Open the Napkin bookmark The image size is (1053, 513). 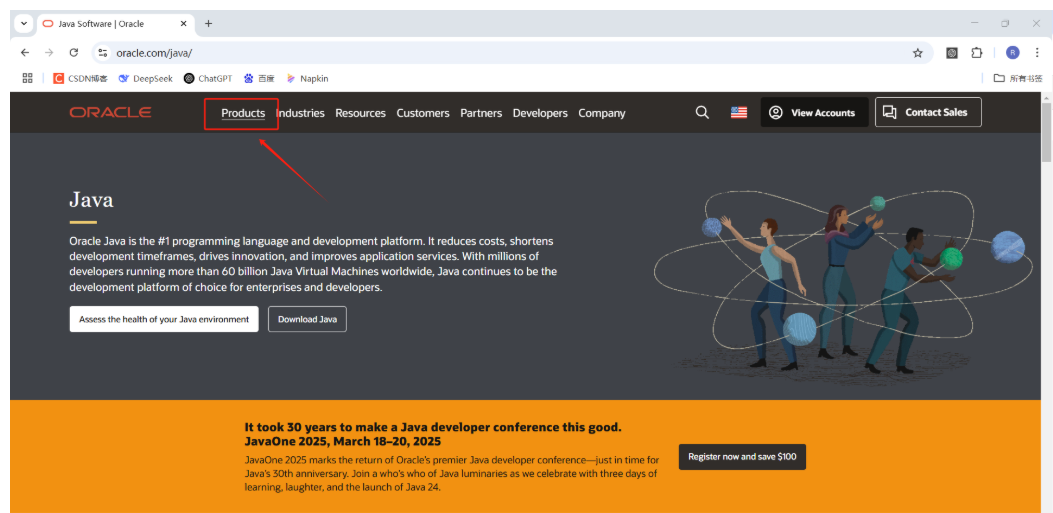pyautogui.click(x=308, y=79)
